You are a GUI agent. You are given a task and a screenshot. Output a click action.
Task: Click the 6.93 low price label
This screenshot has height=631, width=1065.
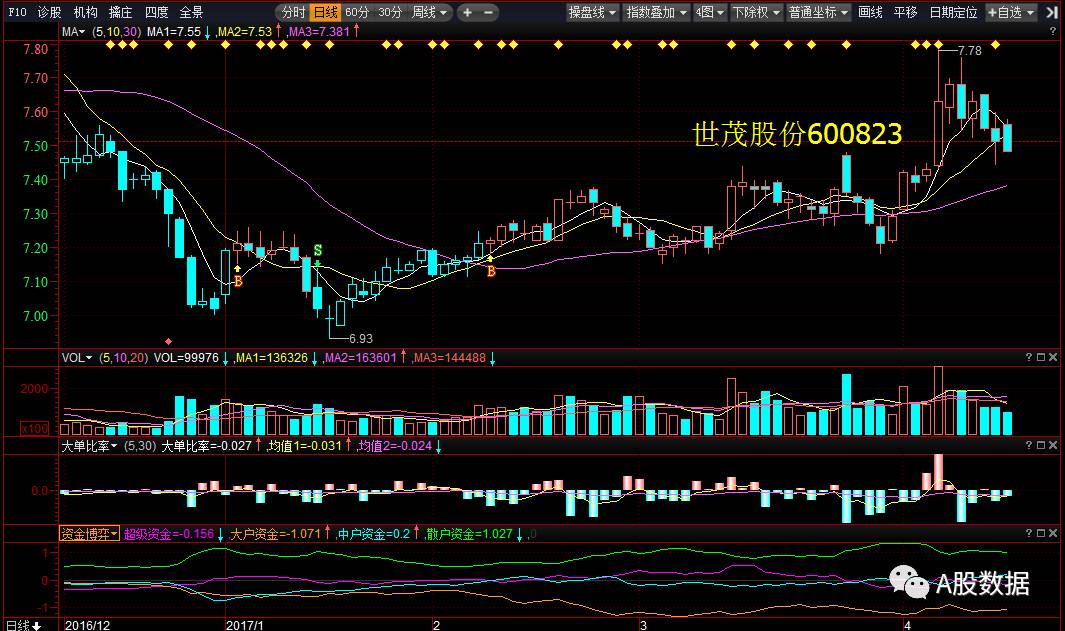coord(361,338)
